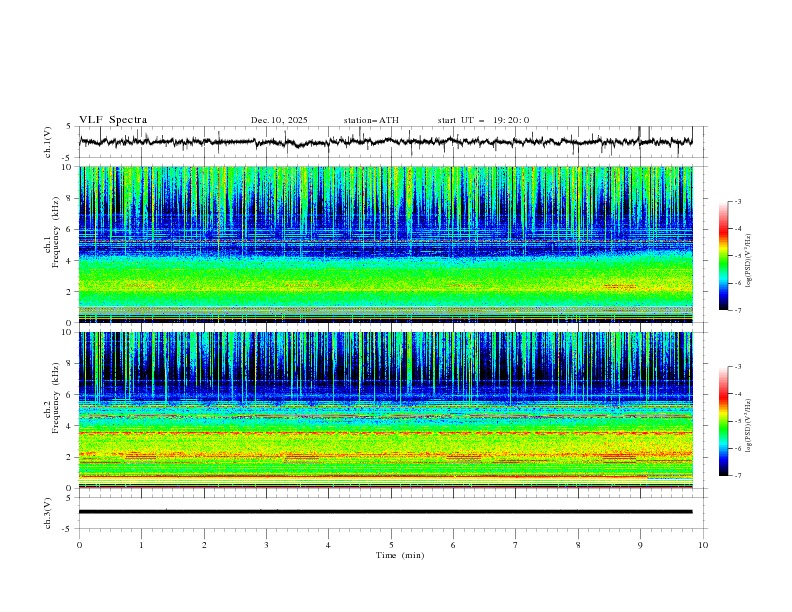
Task: Click the 4 kHz tick on ch.1 frequency axis
Action: coord(70,261)
